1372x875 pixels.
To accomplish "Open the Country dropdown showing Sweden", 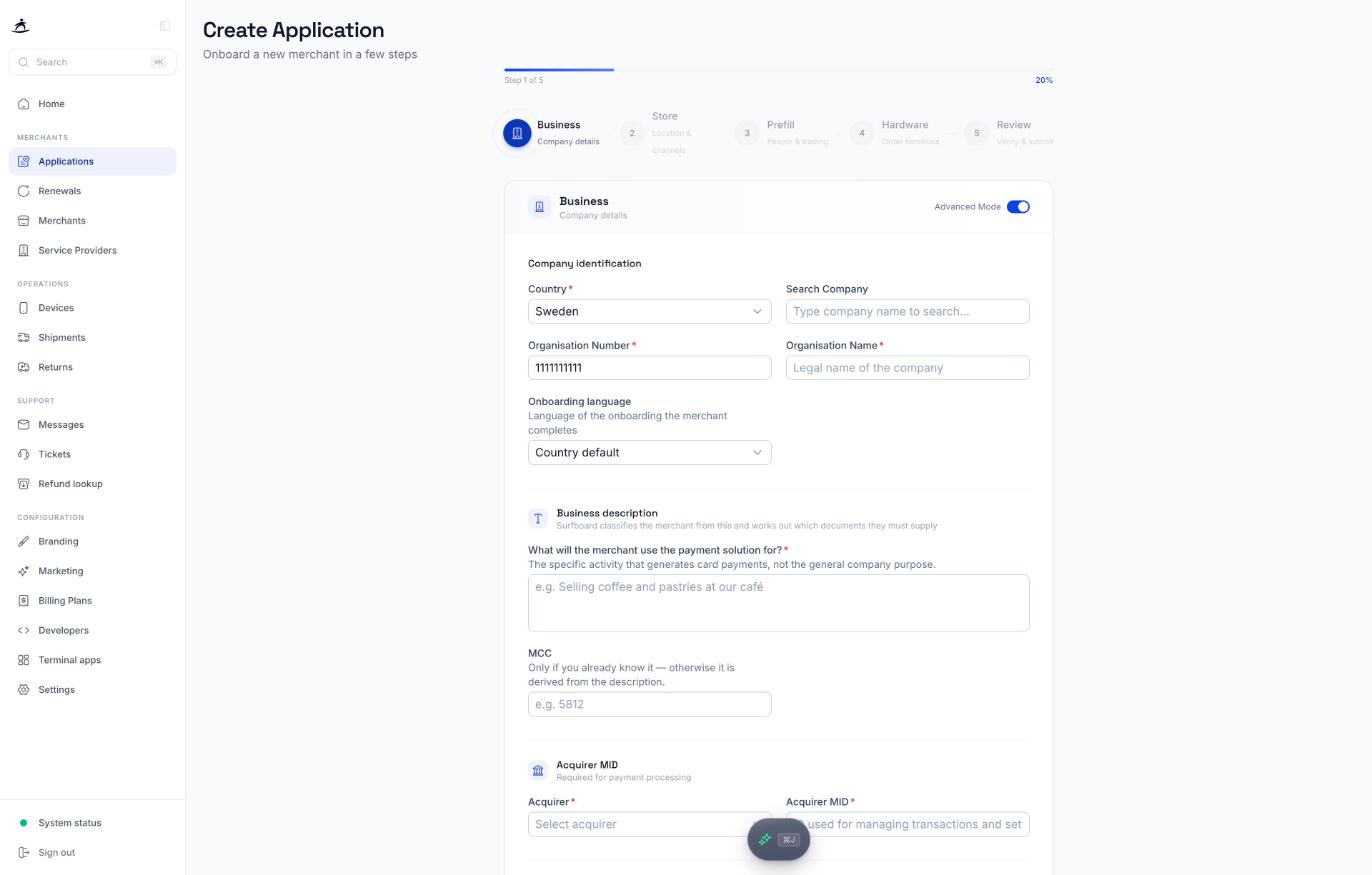I will [650, 312].
